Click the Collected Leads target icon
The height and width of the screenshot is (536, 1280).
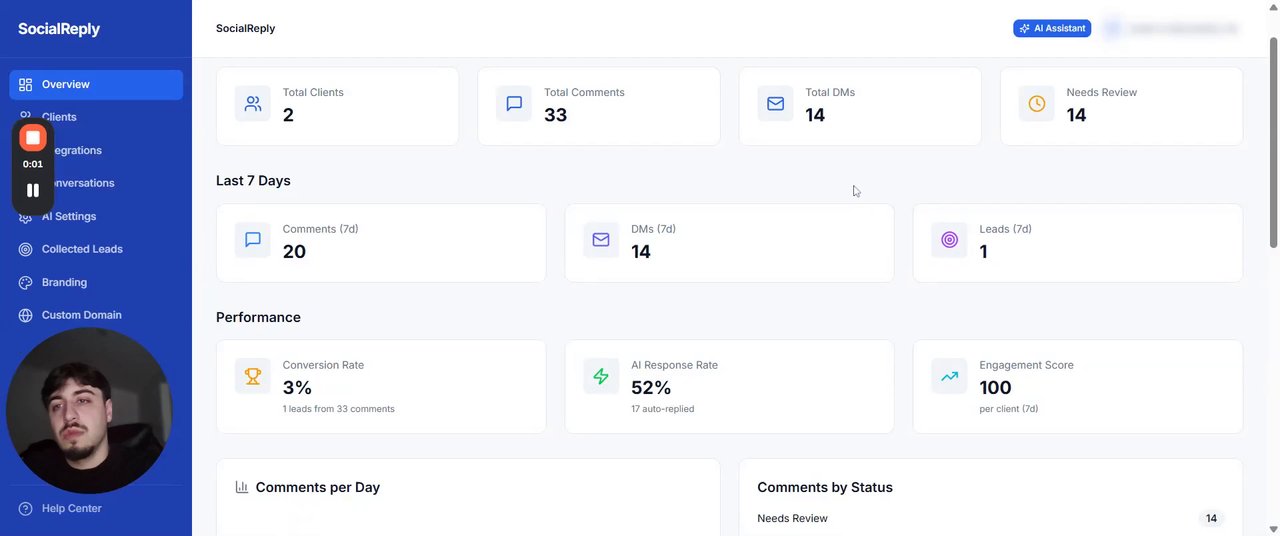(26, 249)
